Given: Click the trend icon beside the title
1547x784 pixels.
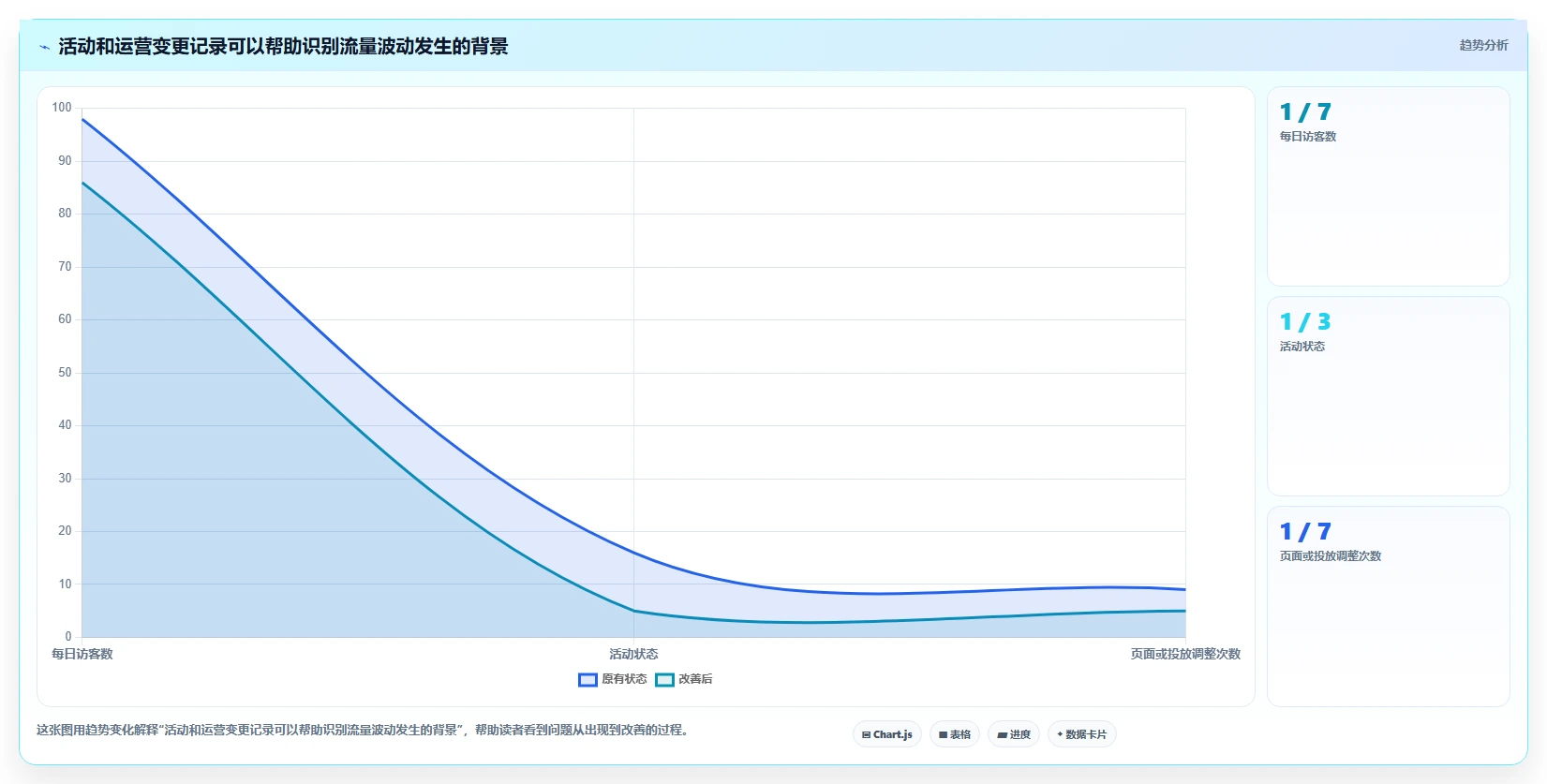Looking at the screenshot, I should click(x=44, y=47).
